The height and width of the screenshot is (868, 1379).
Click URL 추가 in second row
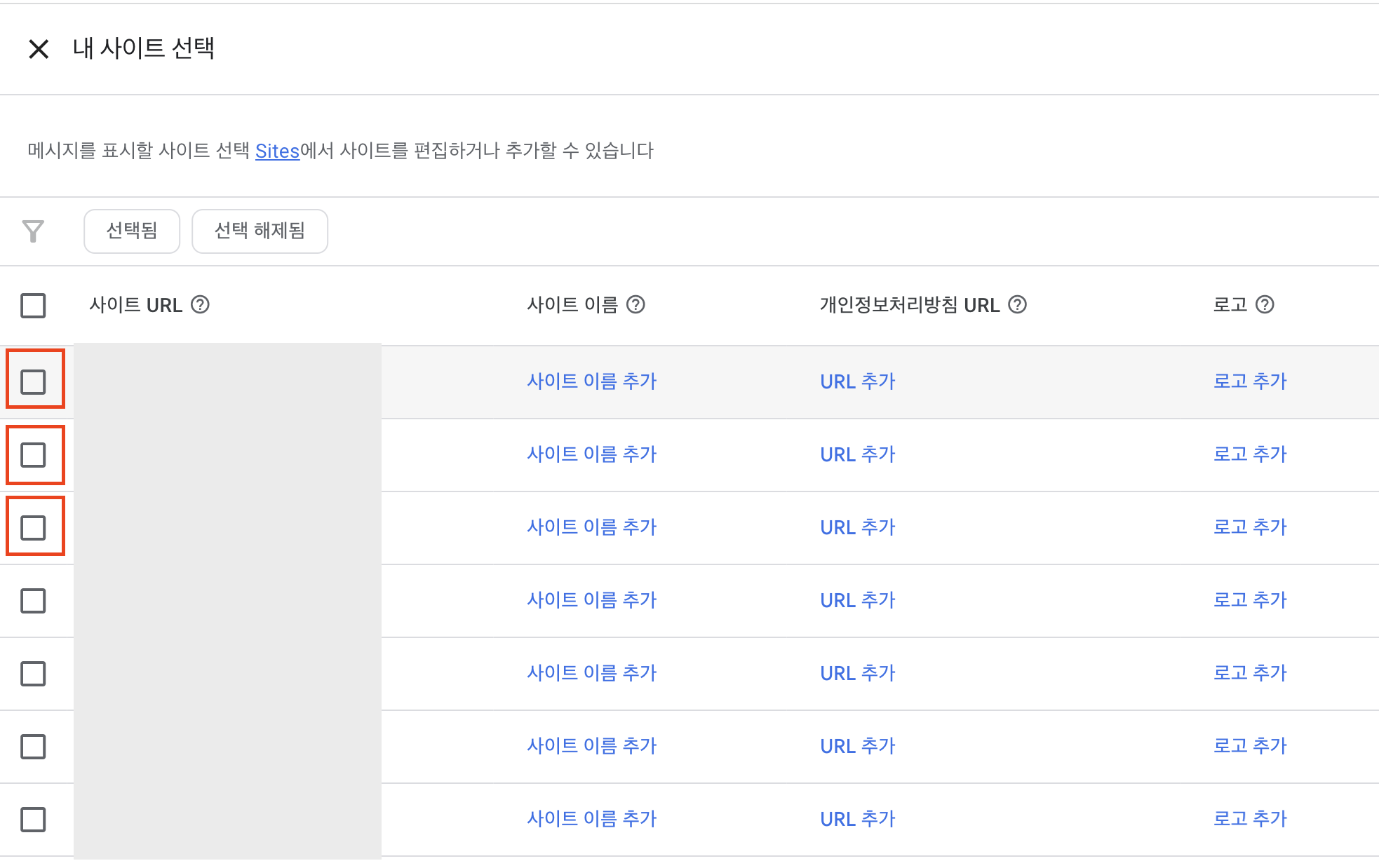pos(857,454)
